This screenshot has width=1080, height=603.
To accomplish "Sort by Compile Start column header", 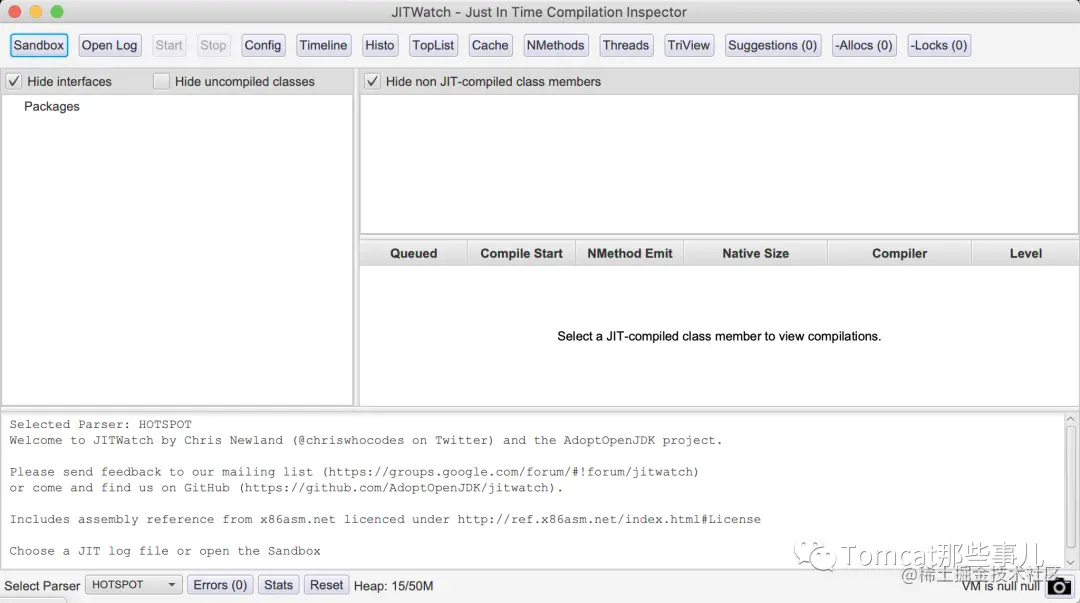I will 521,254.
